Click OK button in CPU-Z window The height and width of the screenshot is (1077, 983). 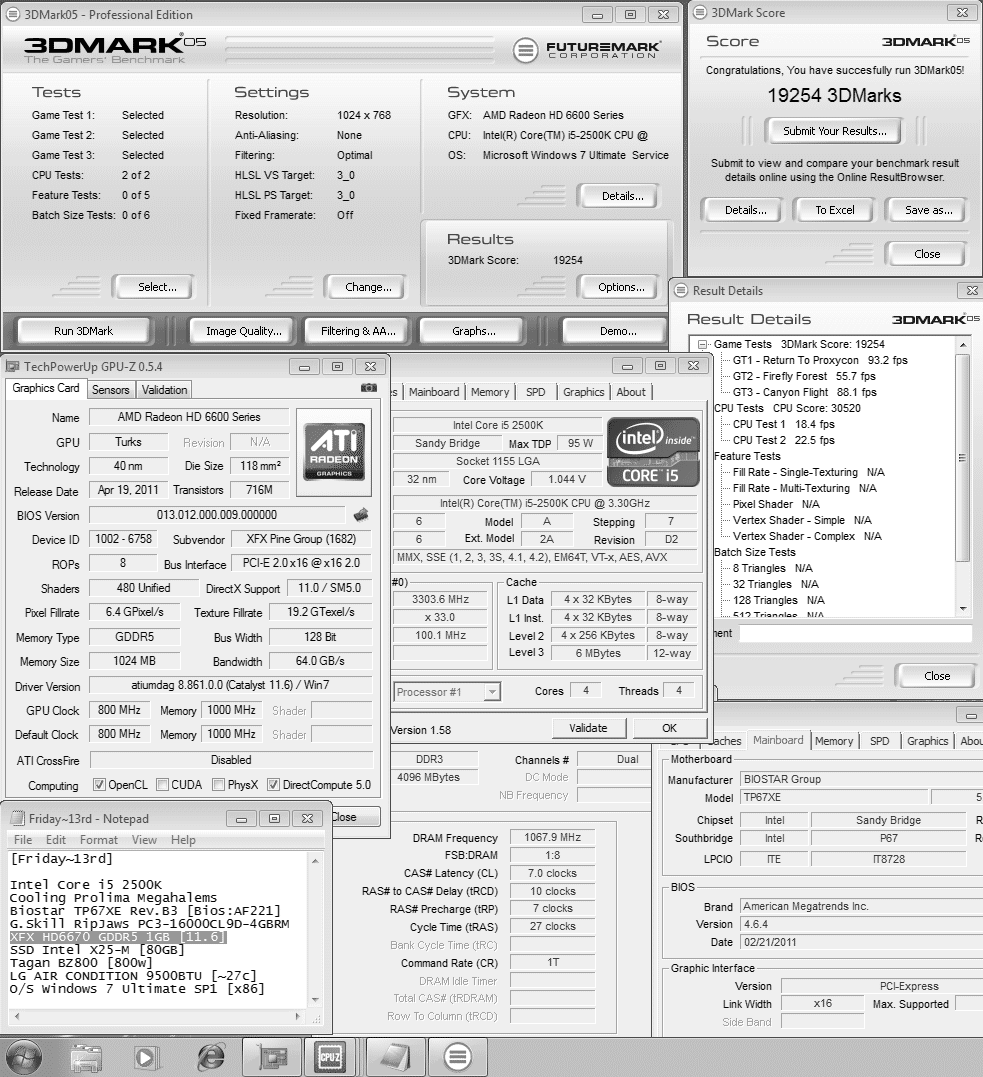pos(669,727)
